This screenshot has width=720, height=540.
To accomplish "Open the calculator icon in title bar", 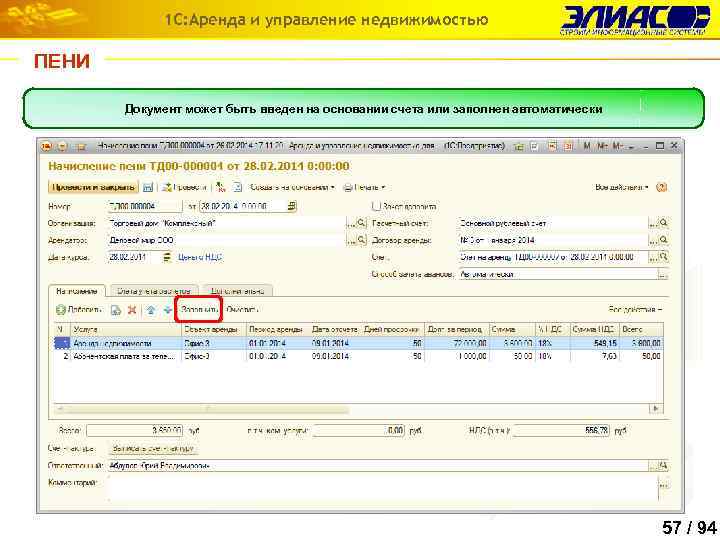I will 553,146.
